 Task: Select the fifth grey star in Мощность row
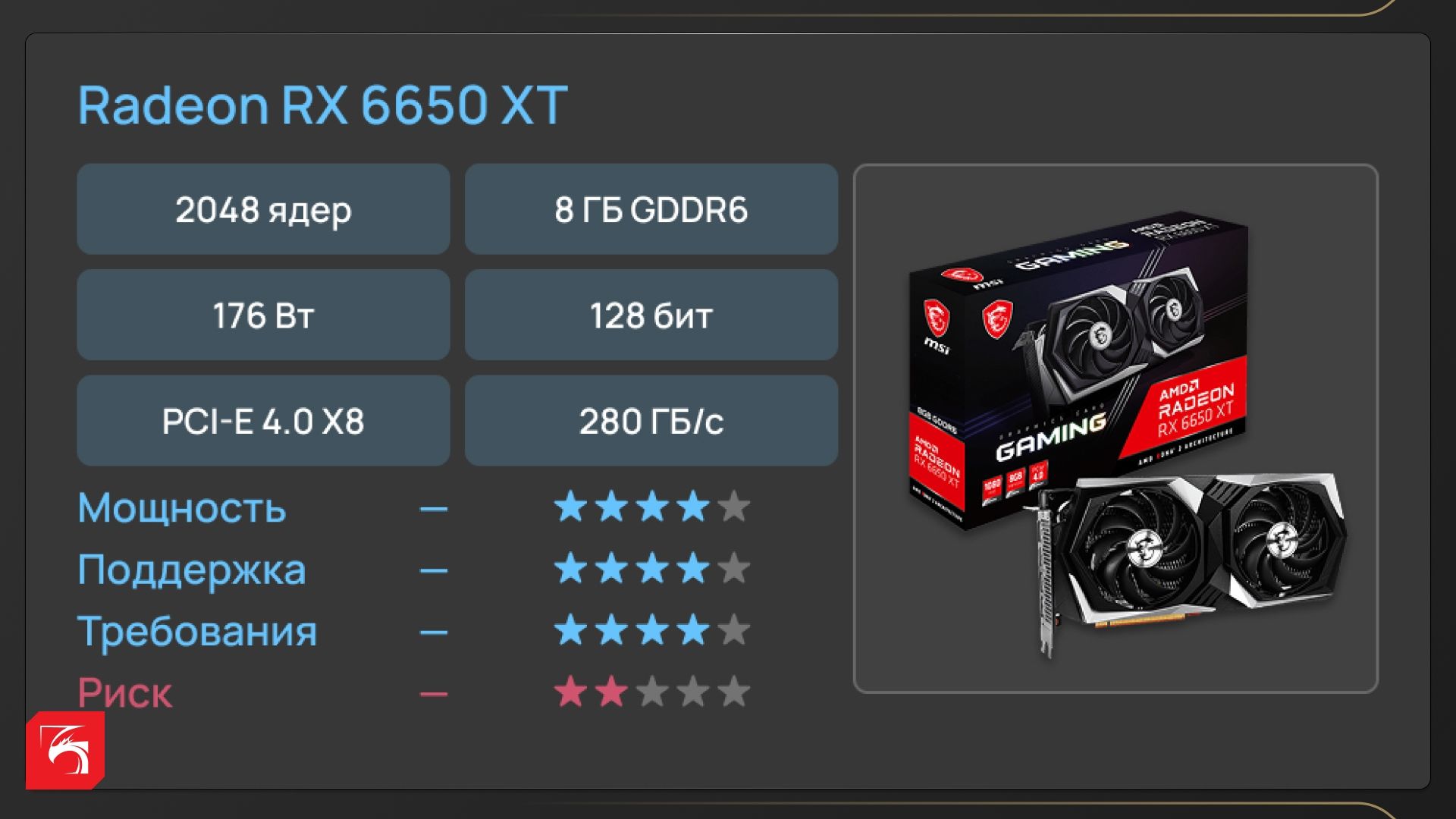pos(734,507)
